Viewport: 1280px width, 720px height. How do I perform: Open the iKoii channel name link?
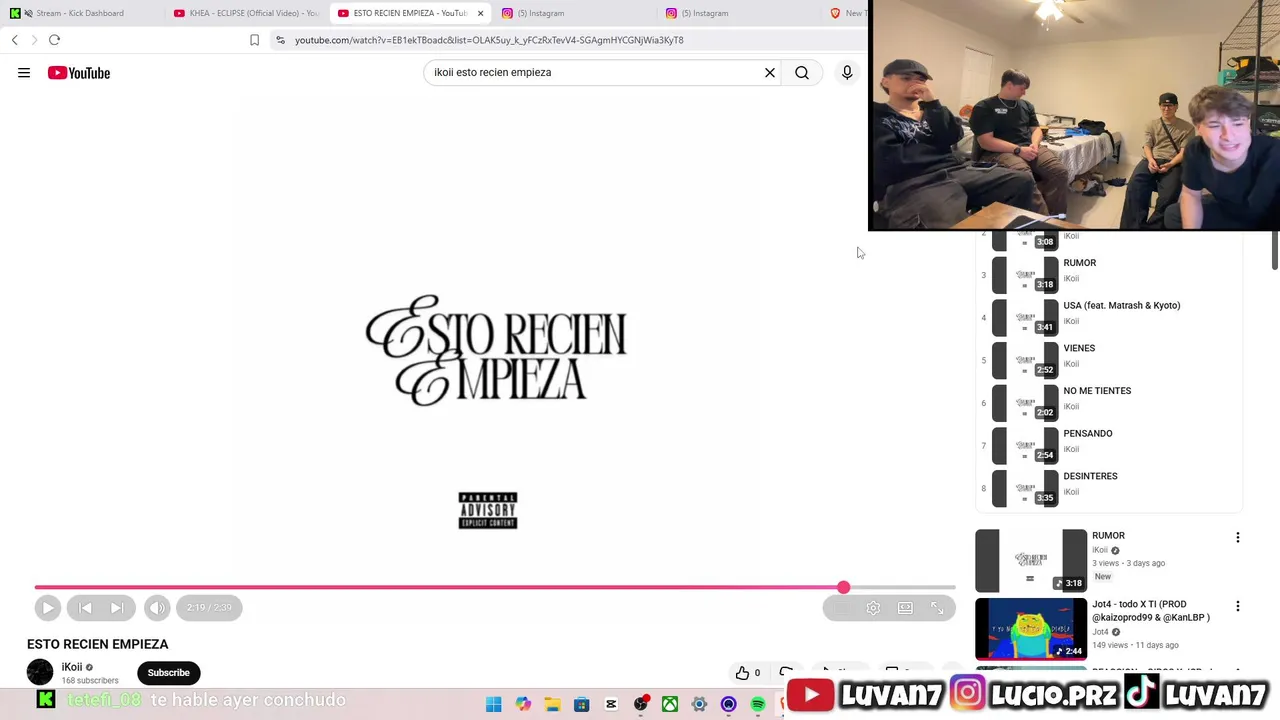(72, 667)
